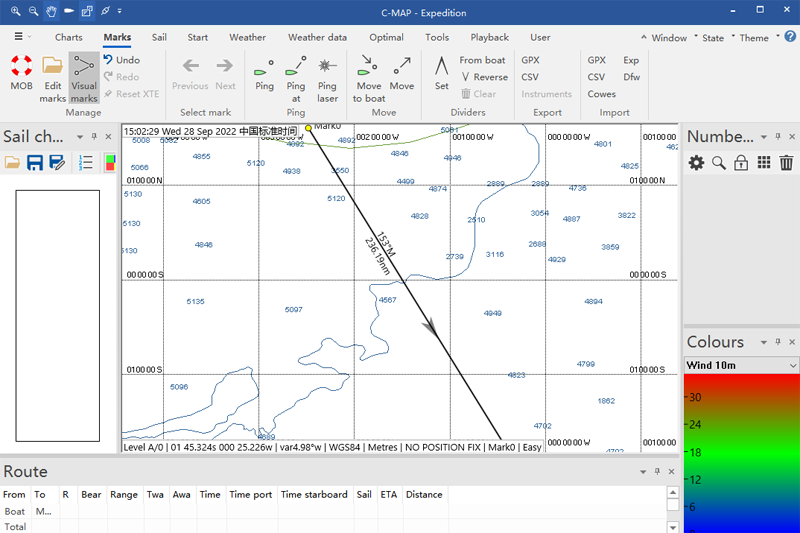Click zoom in icon in title bar
The image size is (800, 533).
coord(15,11)
